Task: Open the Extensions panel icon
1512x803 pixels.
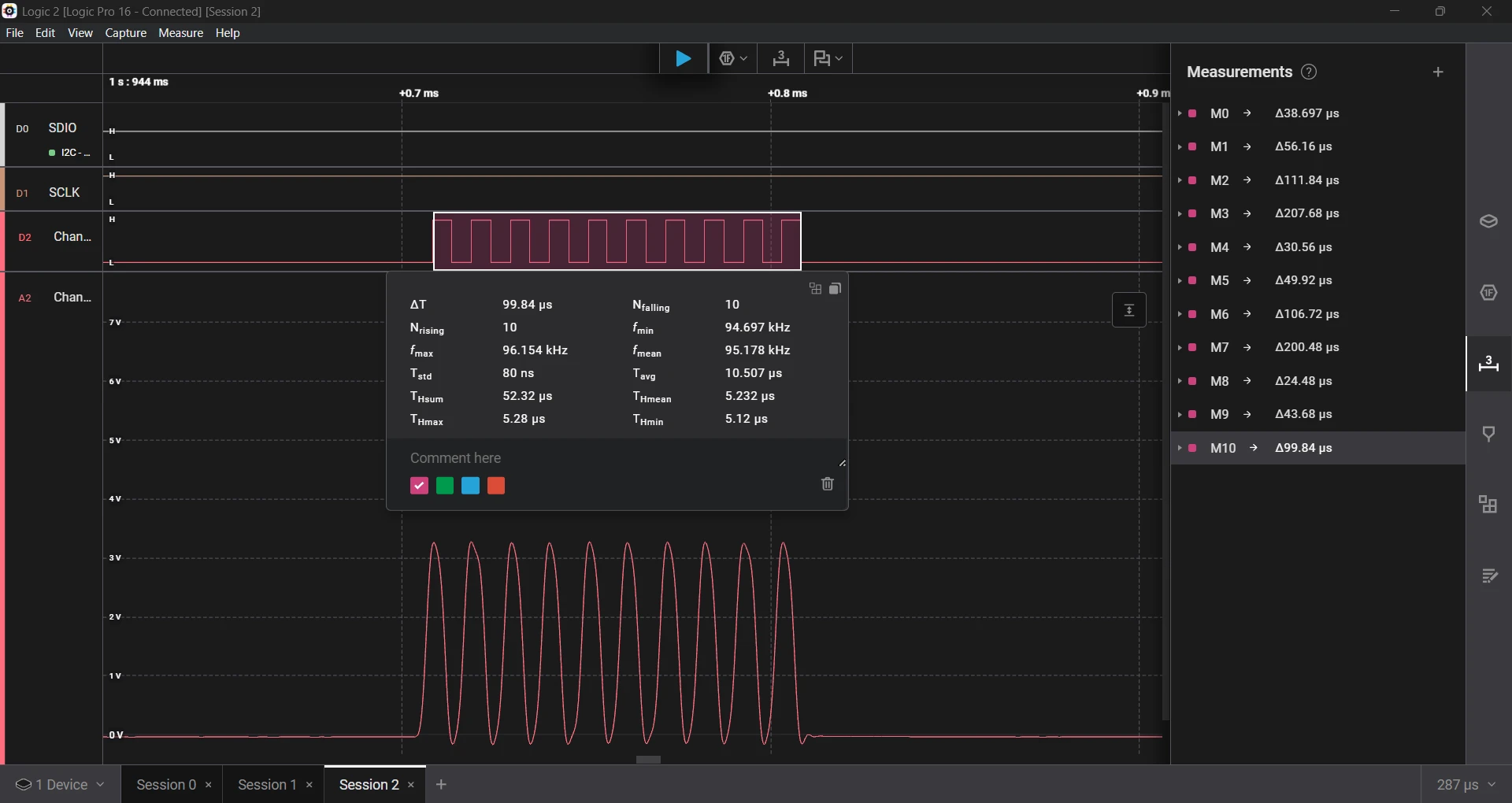Action: click(x=1488, y=505)
